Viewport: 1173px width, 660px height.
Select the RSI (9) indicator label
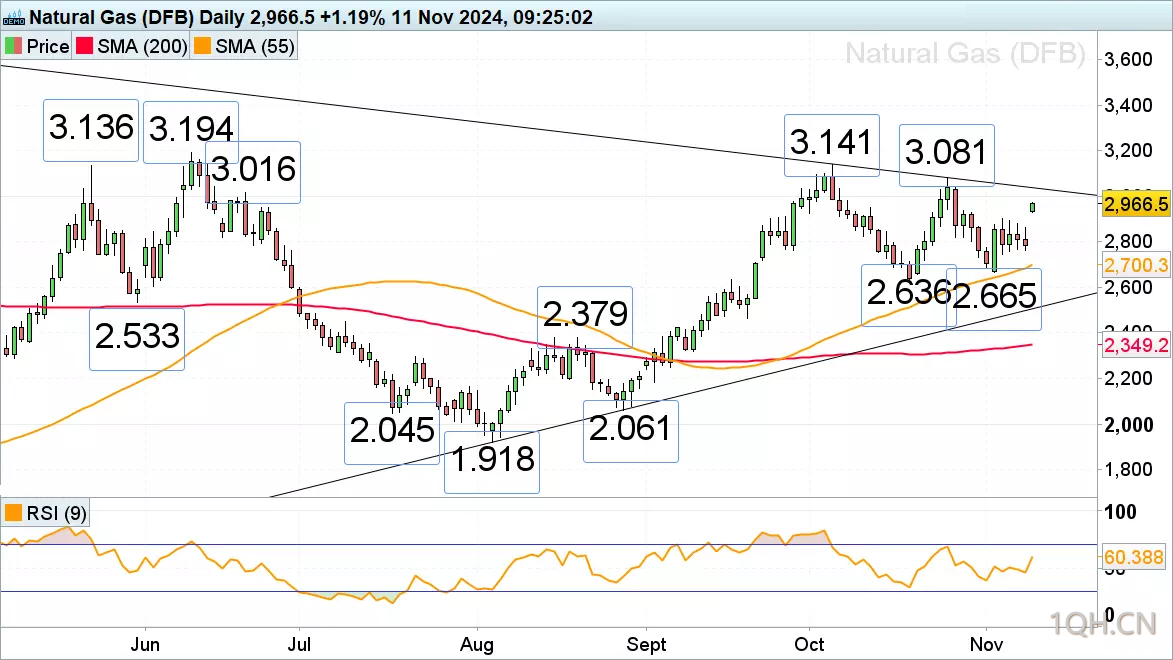[x=56, y=513]
